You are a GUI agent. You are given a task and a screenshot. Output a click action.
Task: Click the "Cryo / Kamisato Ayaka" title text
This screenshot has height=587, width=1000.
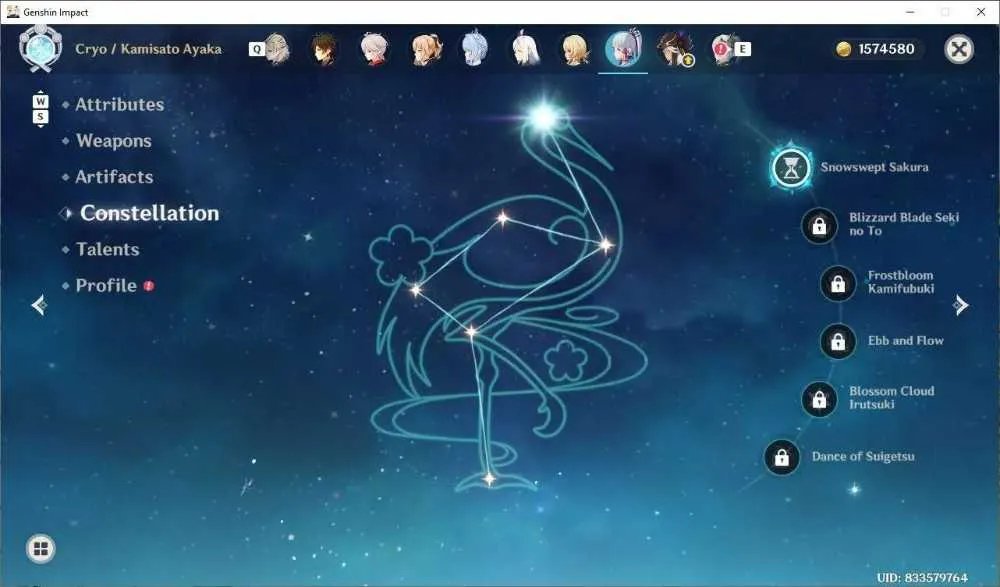pyautogui.click(x=149, y=49)
